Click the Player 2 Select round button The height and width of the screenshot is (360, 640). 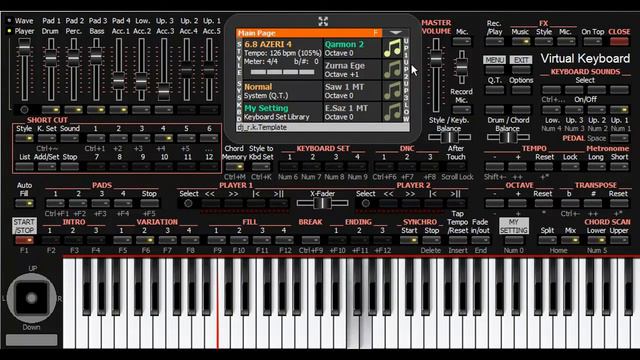tap(365, 203)
